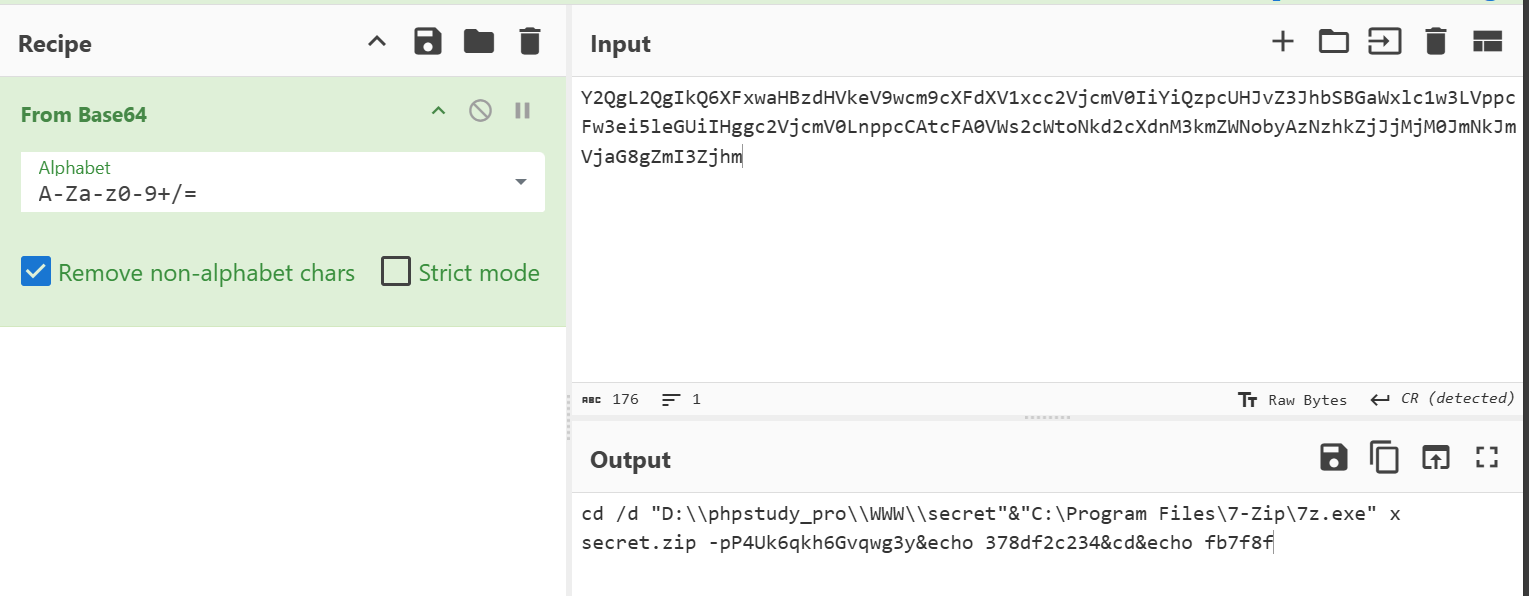
Task: Add a new input tab
Action: 1282,42
